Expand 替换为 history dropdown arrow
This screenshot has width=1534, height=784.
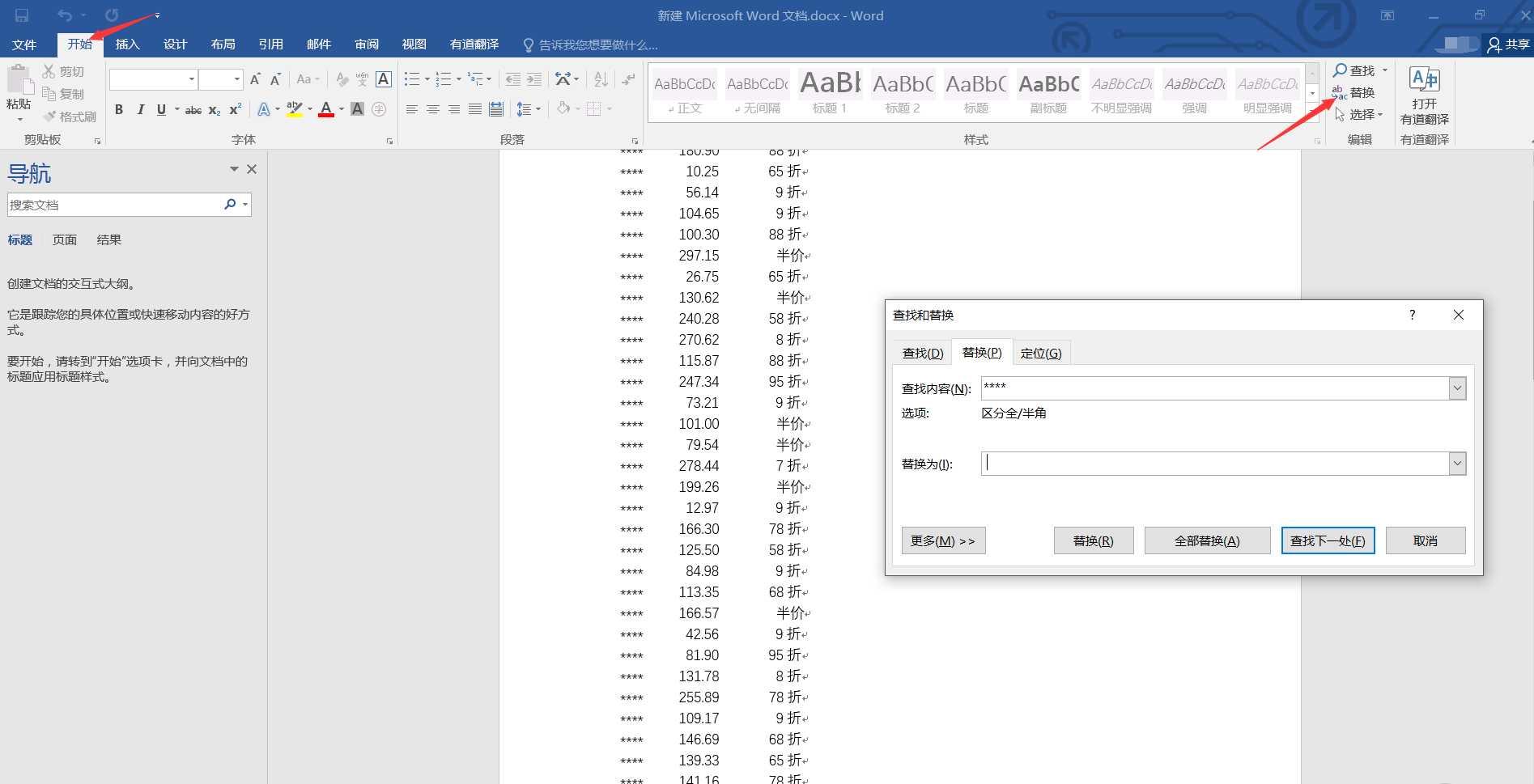1457,464
